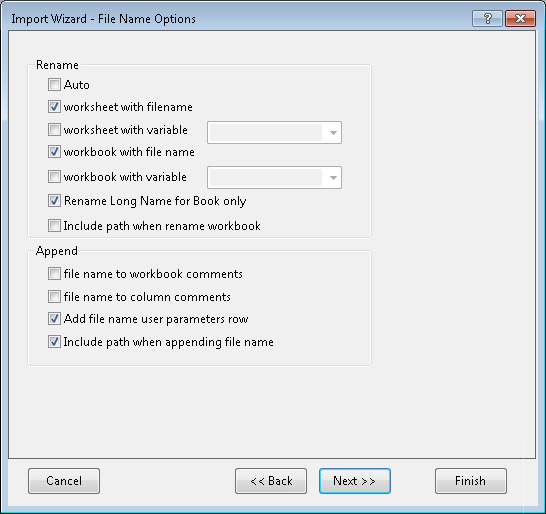Enable file name to workbook comments
Image resolution: width=546 pixels, height=514 pixels.
tap(54, 274)
